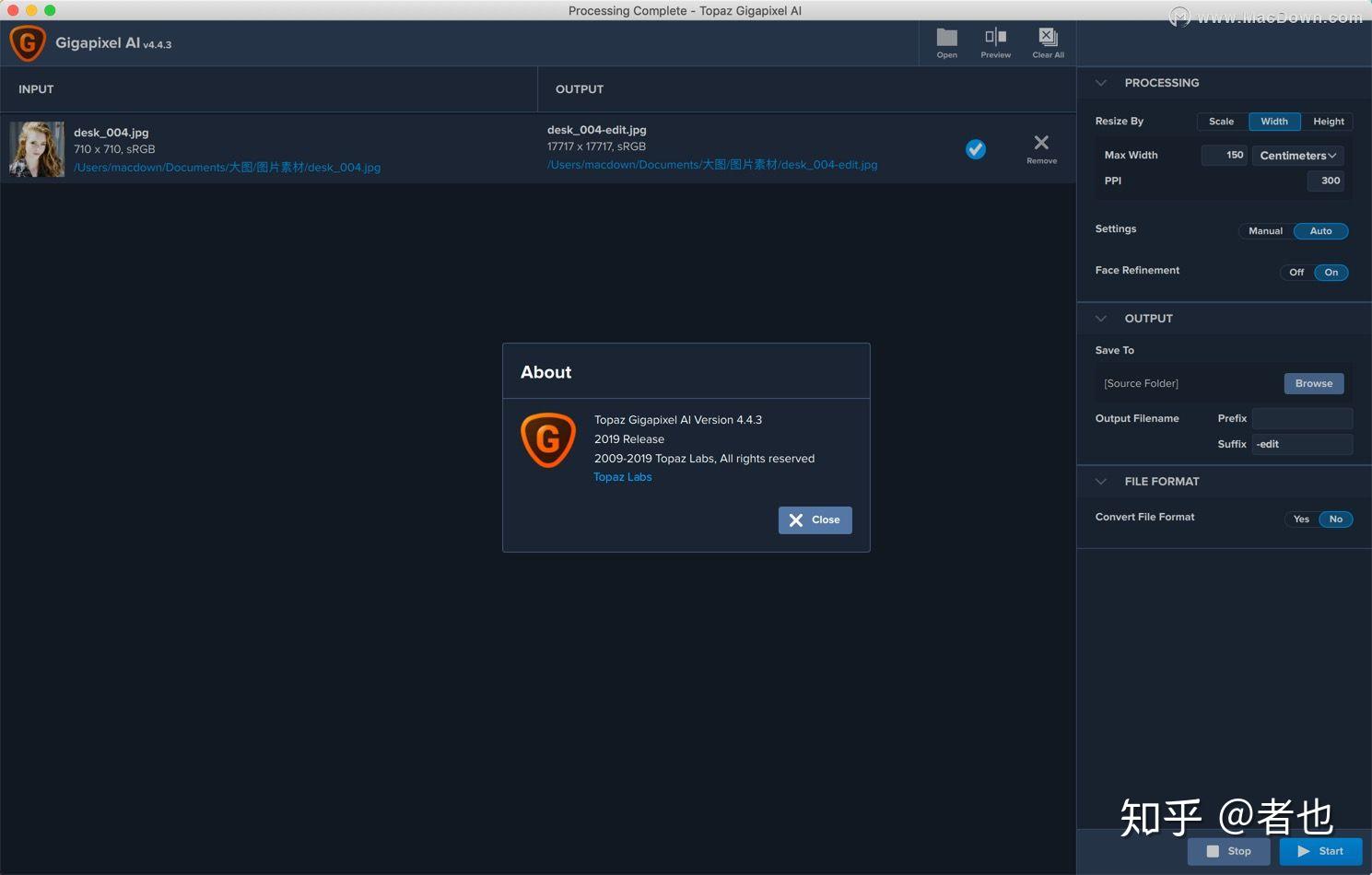1372x875 pixels.
Task: Click the desk_004.jpg file name
Action: coord(111,133)
